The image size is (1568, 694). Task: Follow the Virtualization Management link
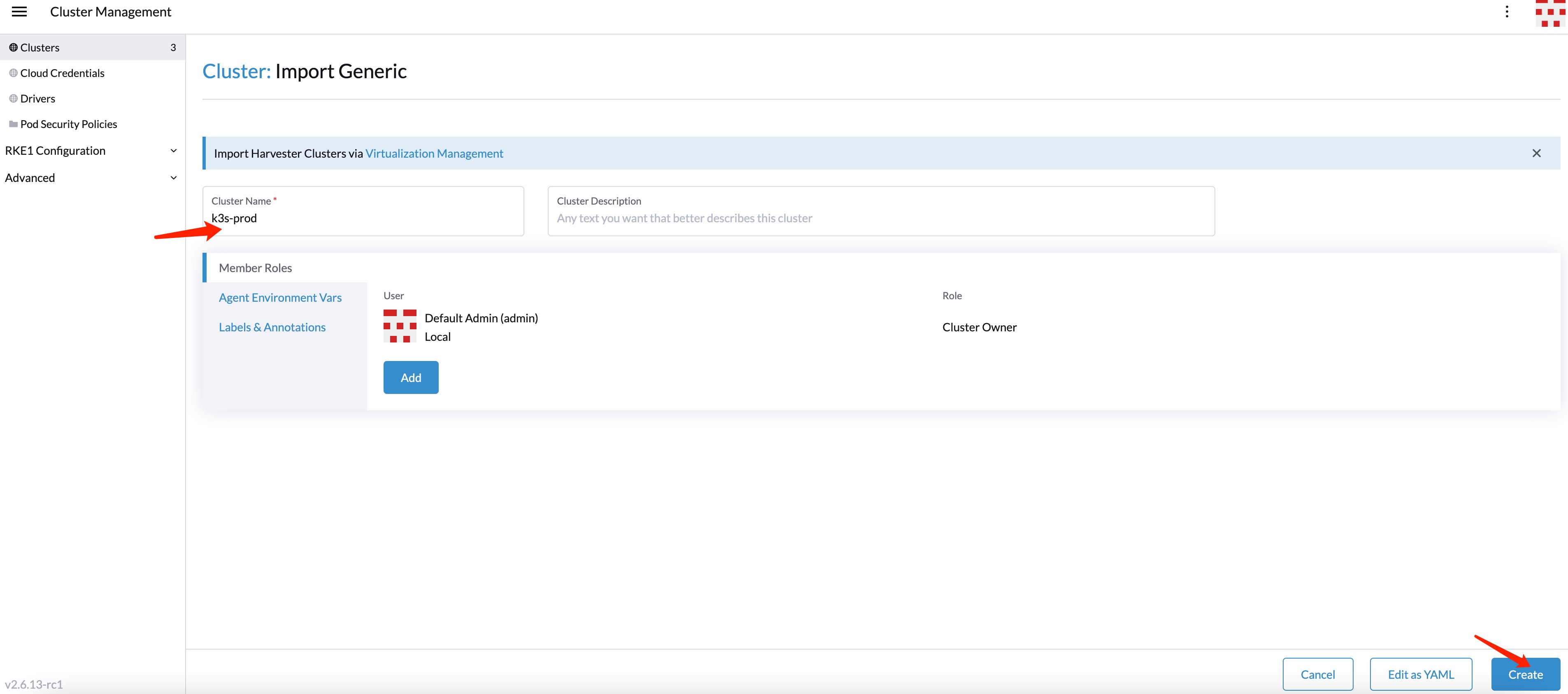click(434, 154)
